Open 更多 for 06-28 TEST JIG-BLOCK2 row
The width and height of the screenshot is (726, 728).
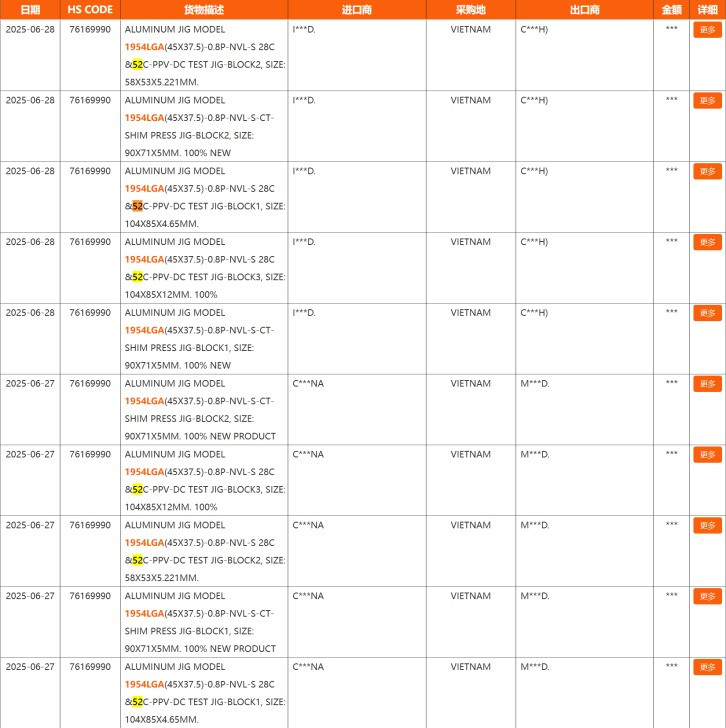click(x=707, y=30)
